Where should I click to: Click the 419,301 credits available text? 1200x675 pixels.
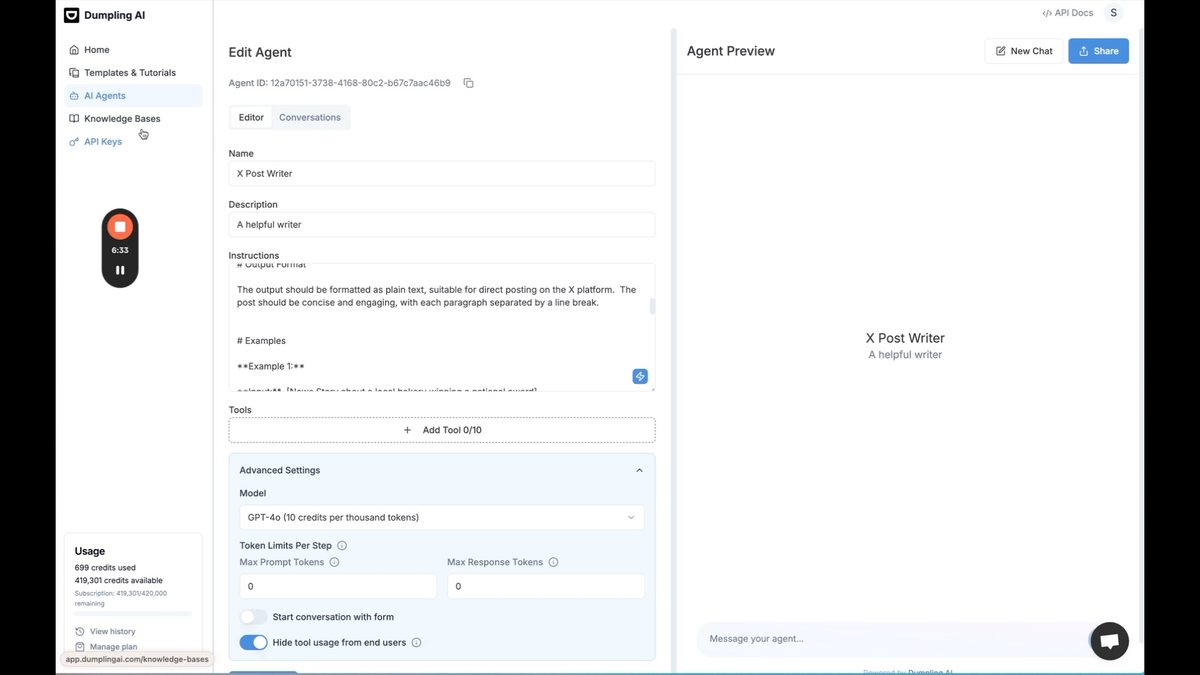(x=119, y=580)
